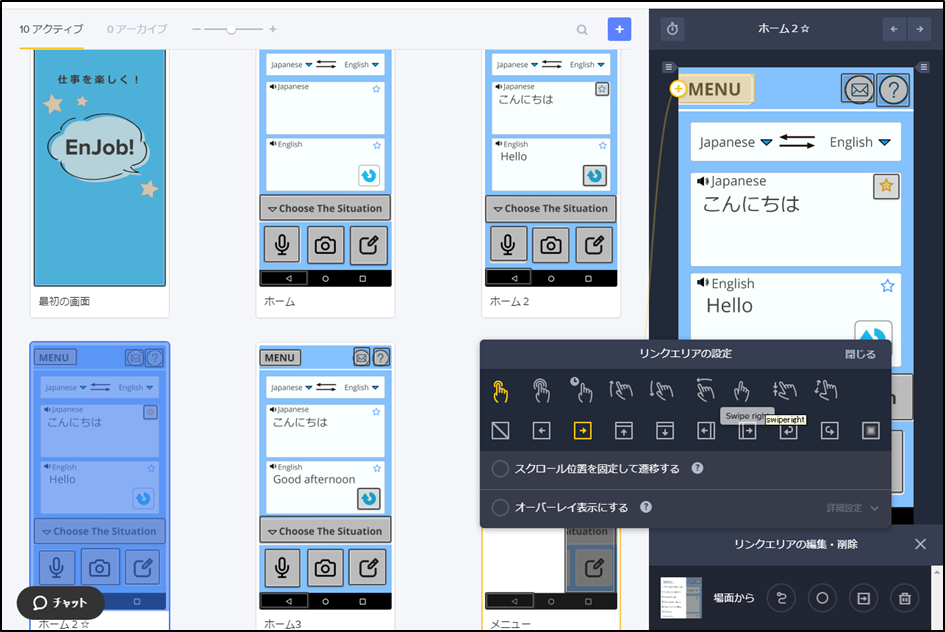Decrease thumbnail size with minus sign
Image resolution: width=945 pixels, height=632 pixels.
(196, 29)
